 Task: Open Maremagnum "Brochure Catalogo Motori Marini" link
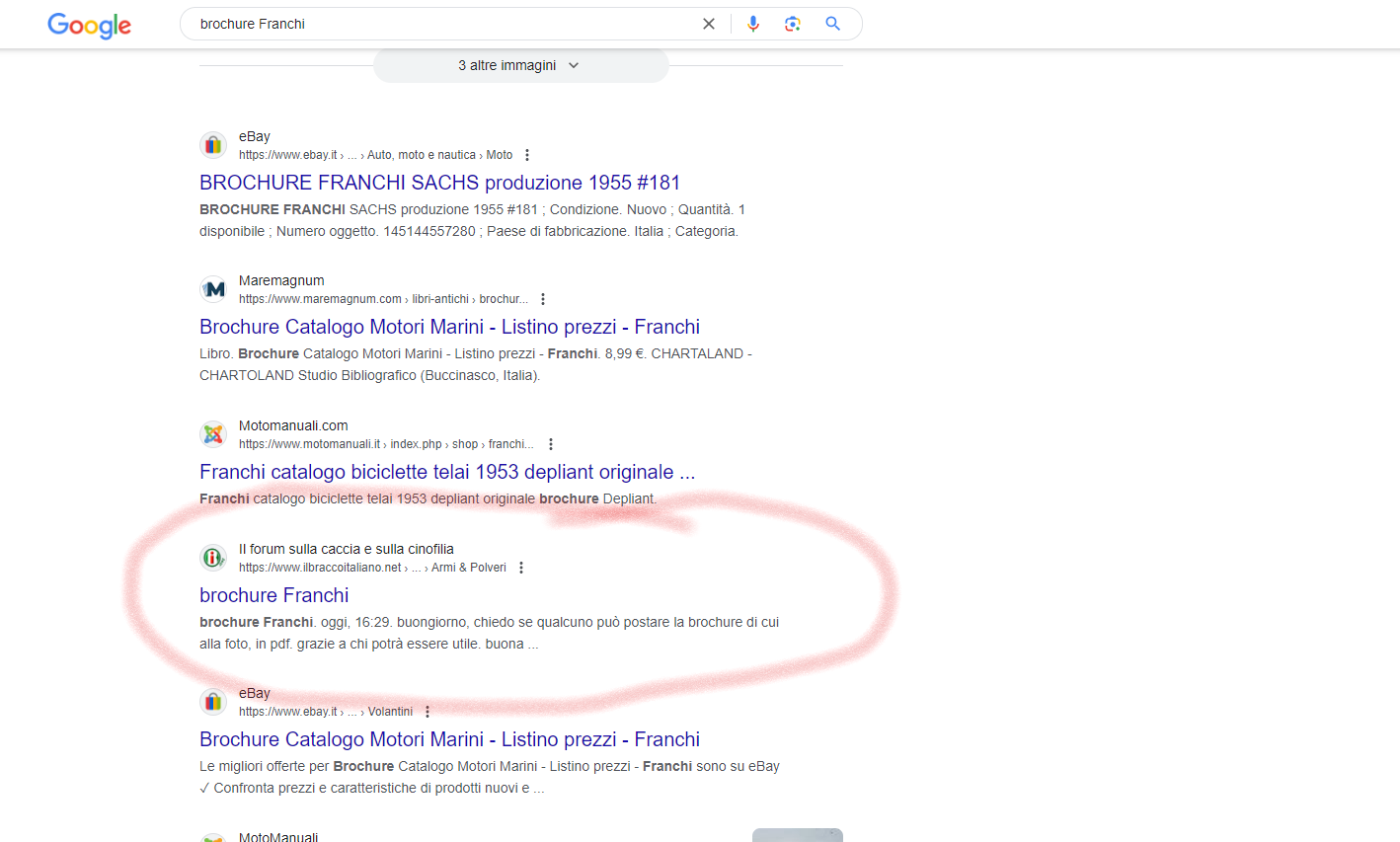[x=449, y=327]
